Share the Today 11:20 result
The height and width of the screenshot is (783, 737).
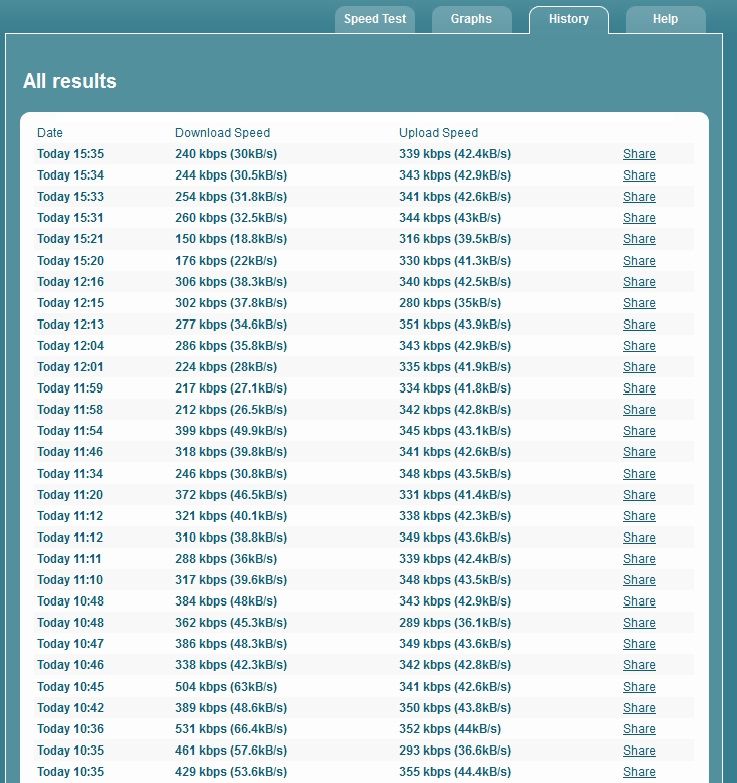[639, 494]
